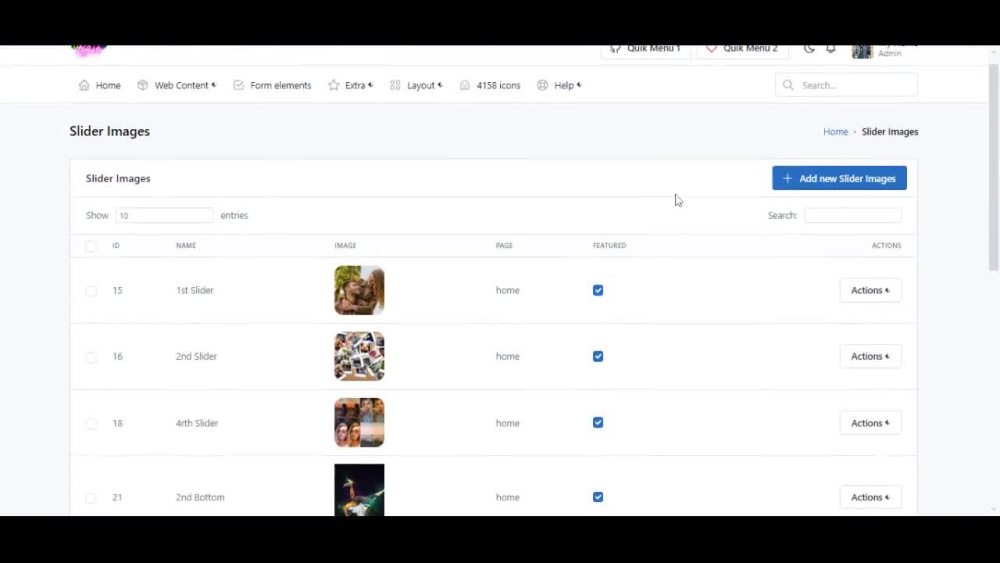Open the Form elements menu item

pos(272,85)
